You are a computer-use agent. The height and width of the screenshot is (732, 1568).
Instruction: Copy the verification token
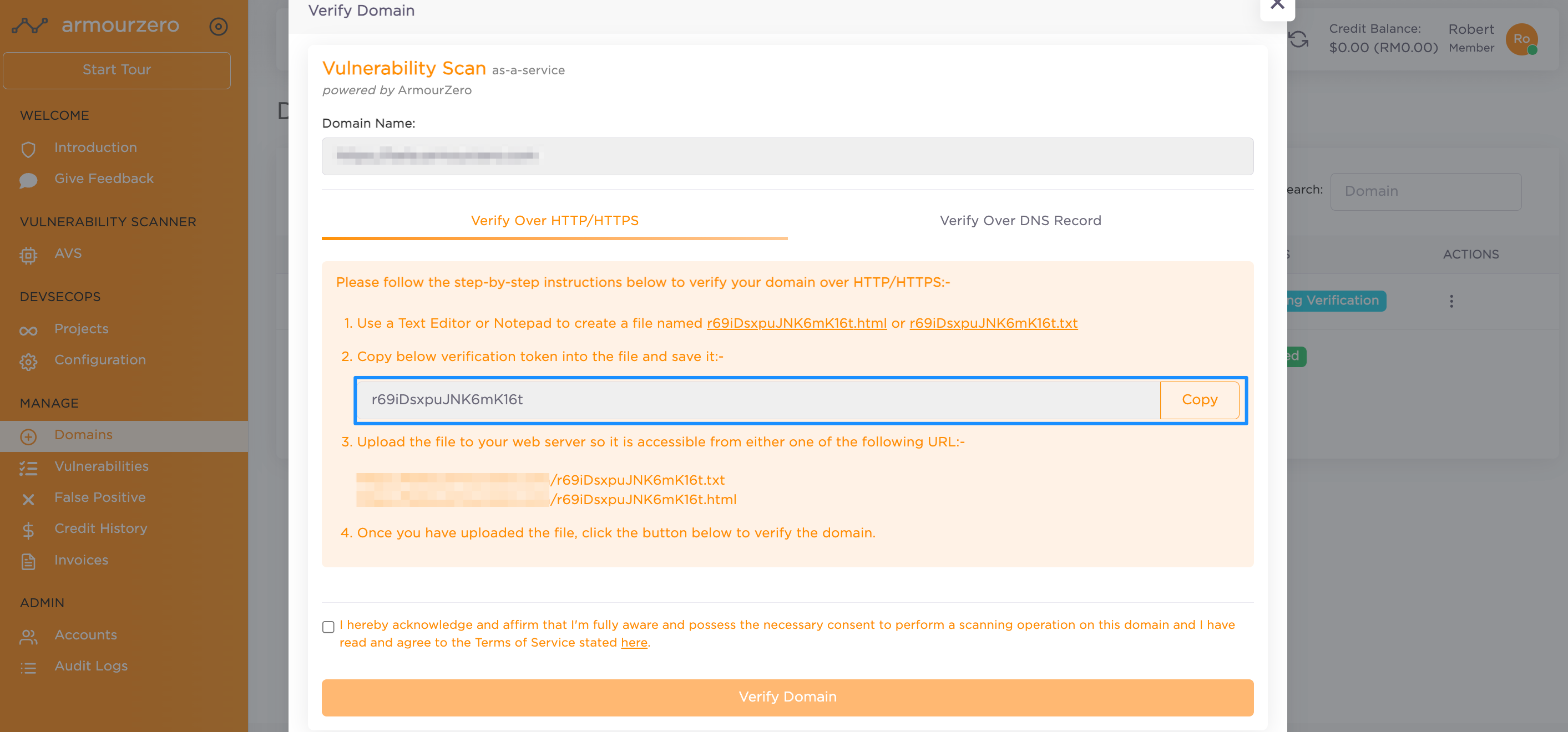[x=1199, y=400]
